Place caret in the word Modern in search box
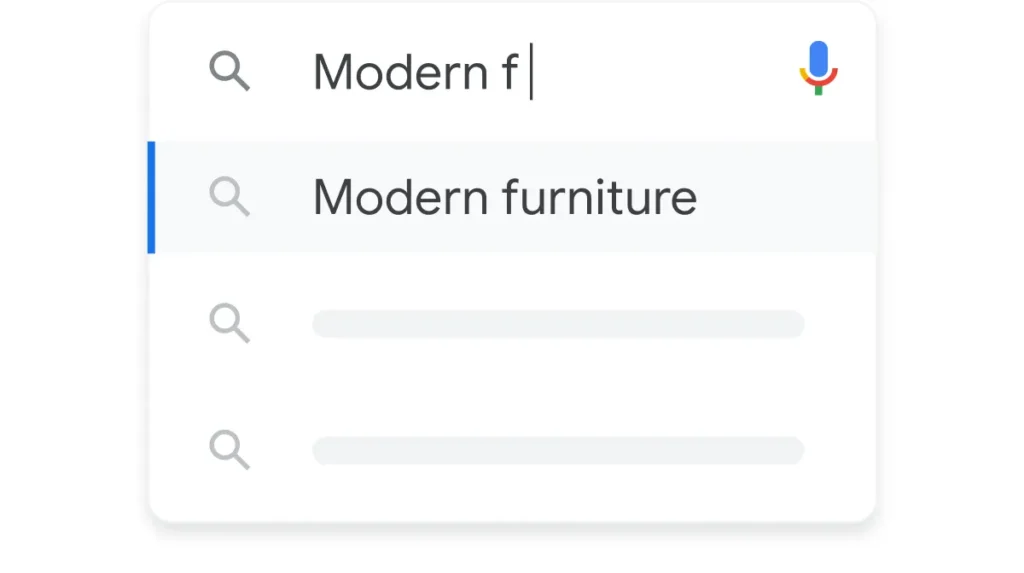This screenshot has height=573, width=1024. pos(400,71)
